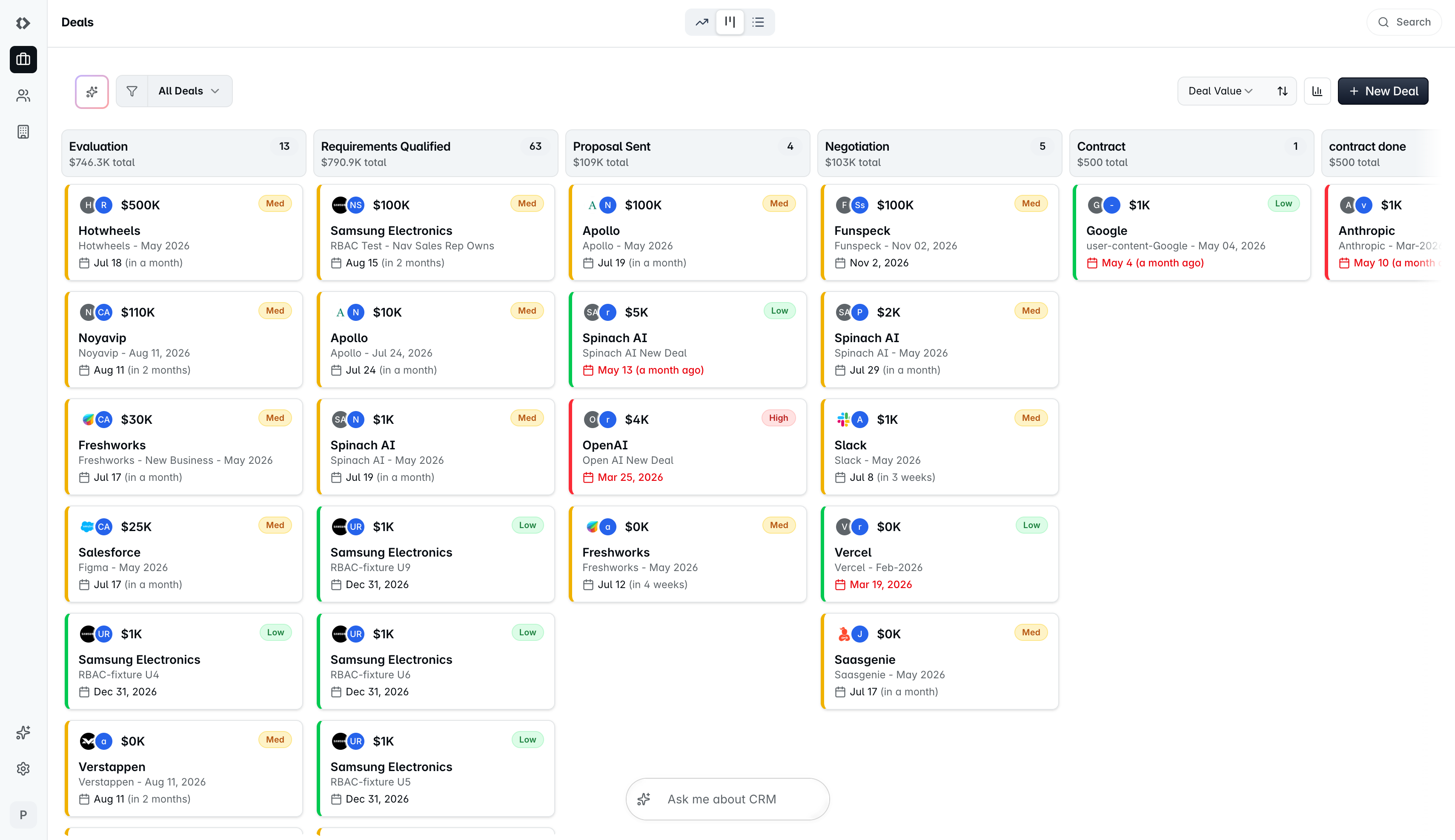Click the filter funnel icon
The height and width of the screenshot is (840, 1455).
[x=132, y=91]
